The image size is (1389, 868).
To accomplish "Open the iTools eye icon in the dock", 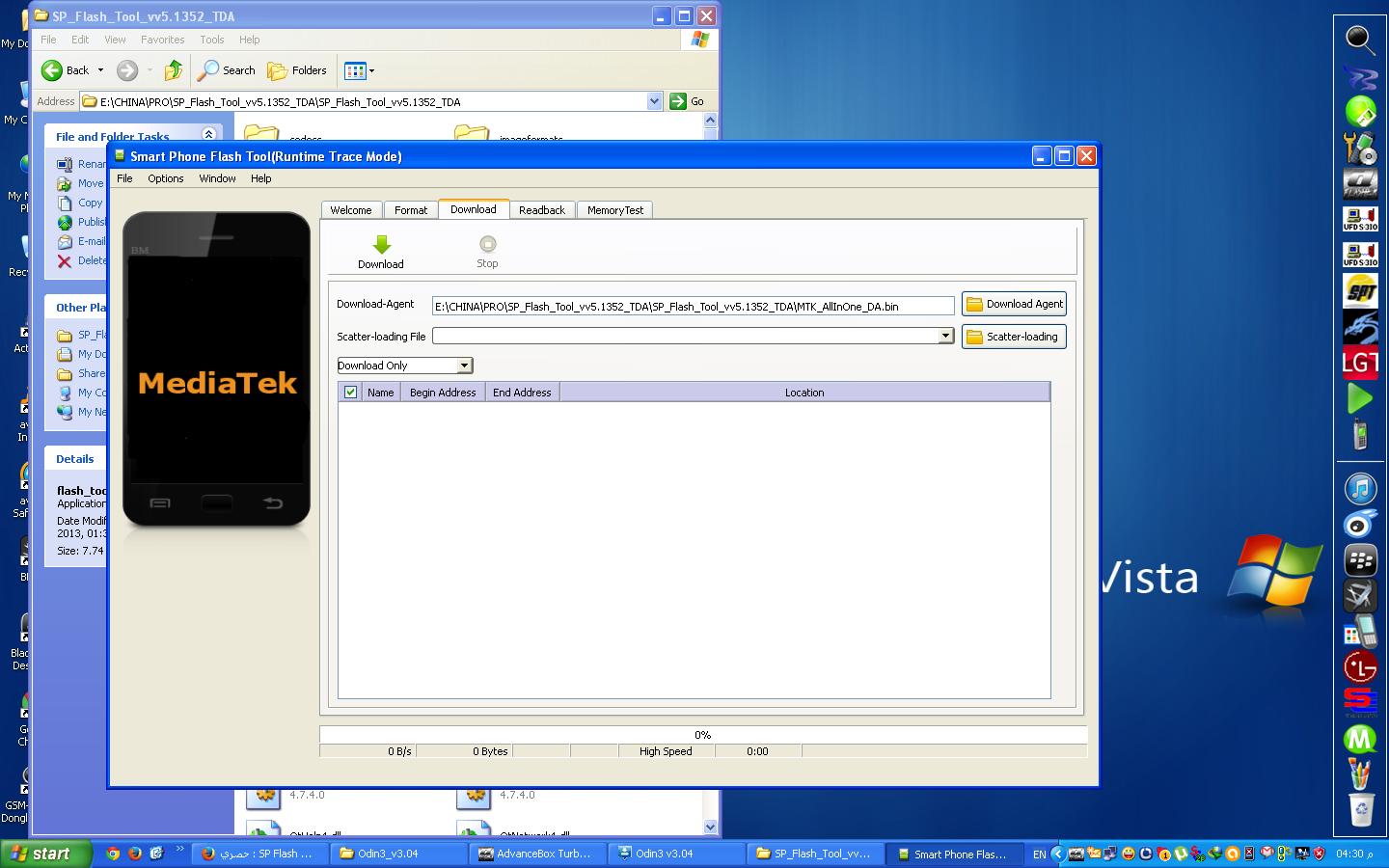I will (x=1360, y=524).
